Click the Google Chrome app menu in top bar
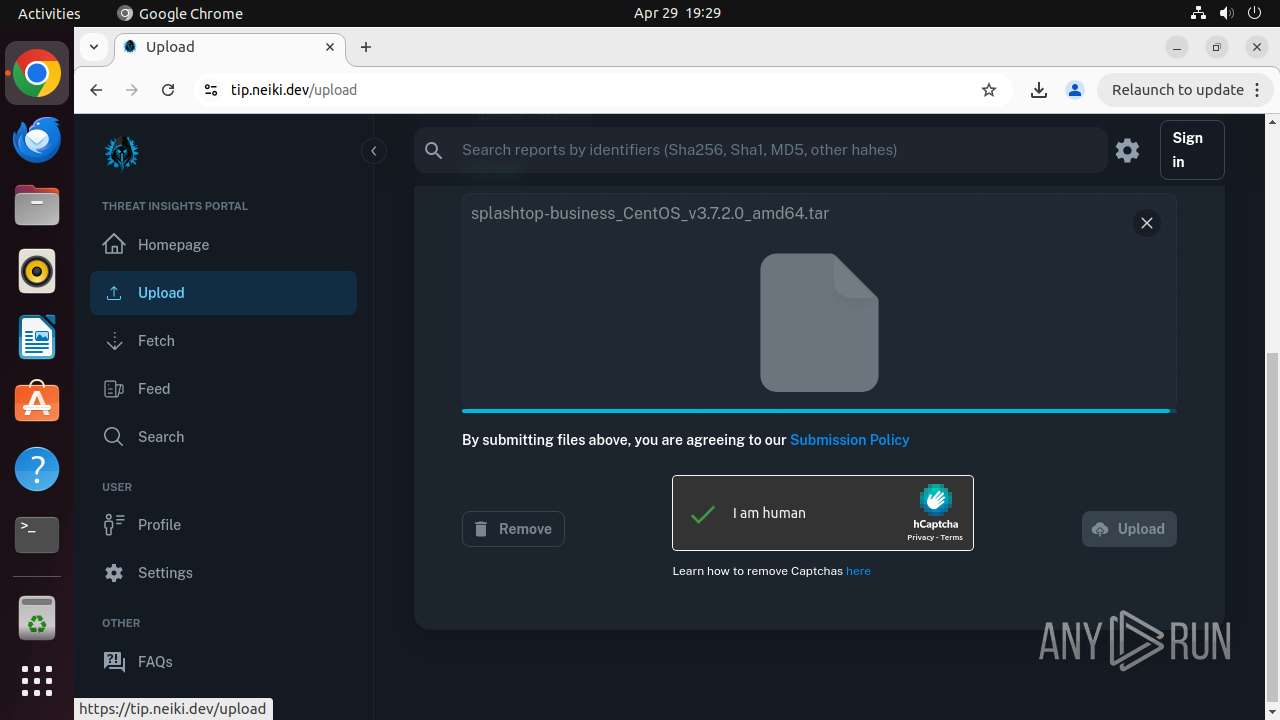The width and height of the screenshot is (1280, 720). point(180,13)
